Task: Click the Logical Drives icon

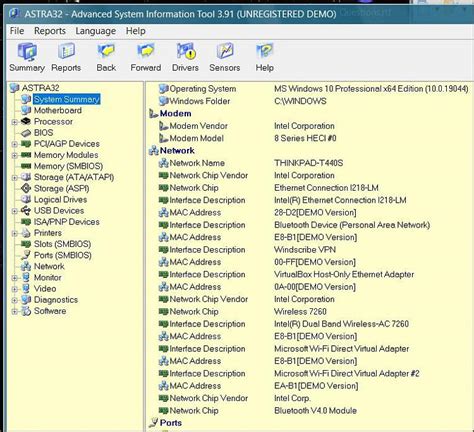Action: [26, 199]
